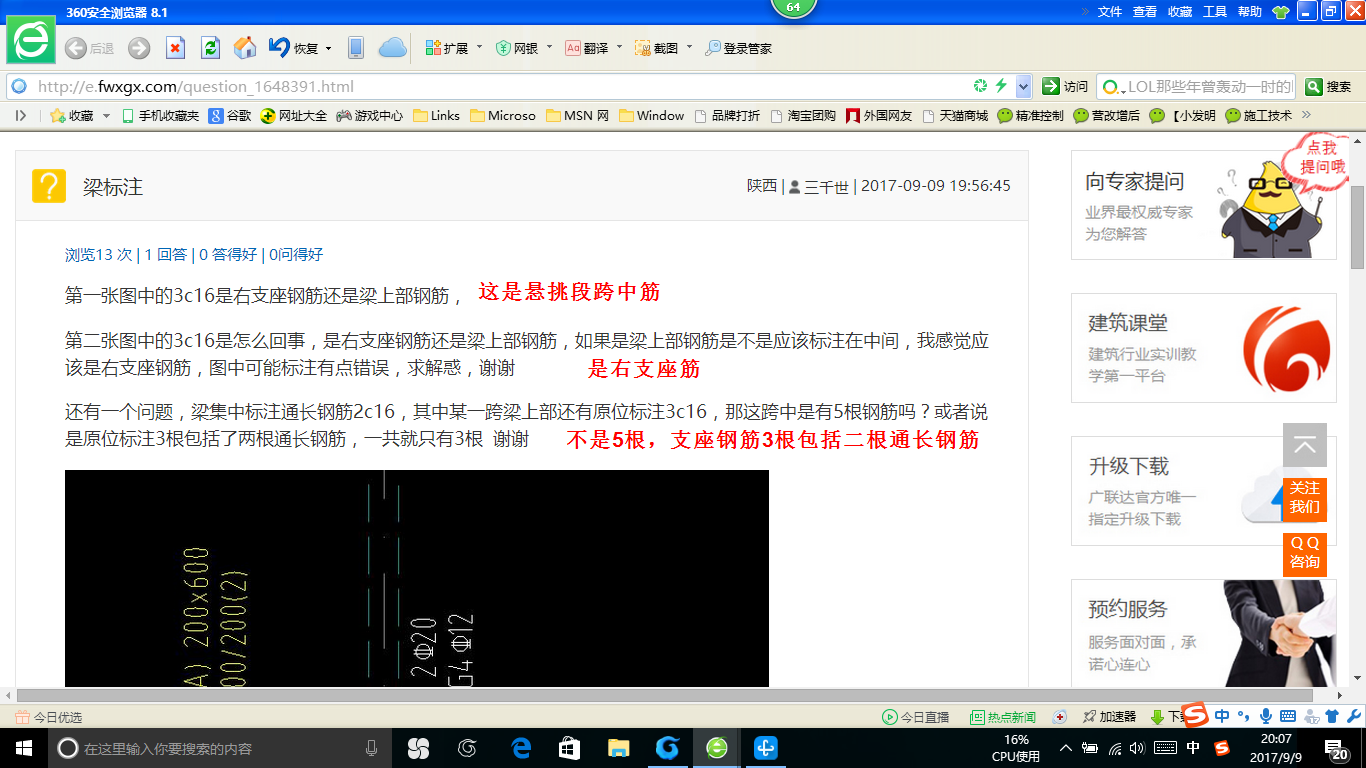Viewport: 1366px width, 768px height.
Task: Open File Explorer from the taskbar
Action: pos(619,748)
